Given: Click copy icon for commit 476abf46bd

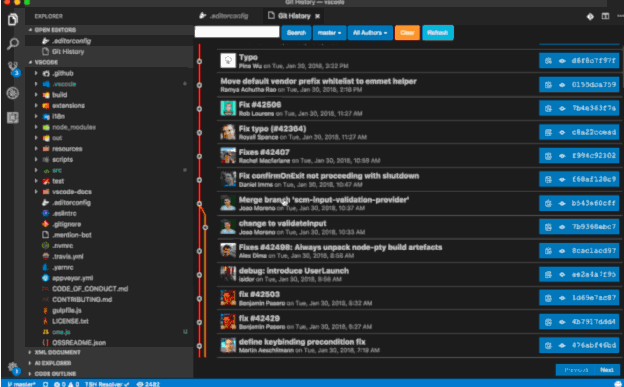Looking at the screenshot, I should tap(548, 345).
